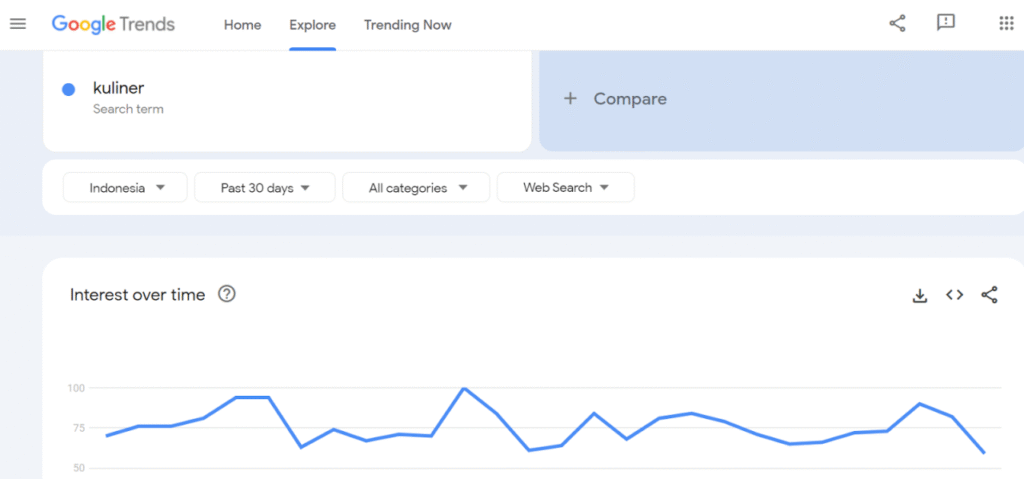Open the hamburger main menu
The width and height of the screenshot is (1024, 479).
(x=17, y=24)
